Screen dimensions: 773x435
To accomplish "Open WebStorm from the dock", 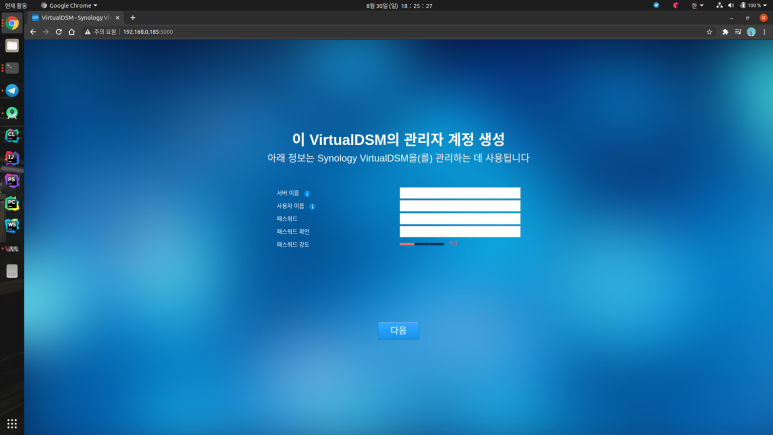I will [12, 225].
